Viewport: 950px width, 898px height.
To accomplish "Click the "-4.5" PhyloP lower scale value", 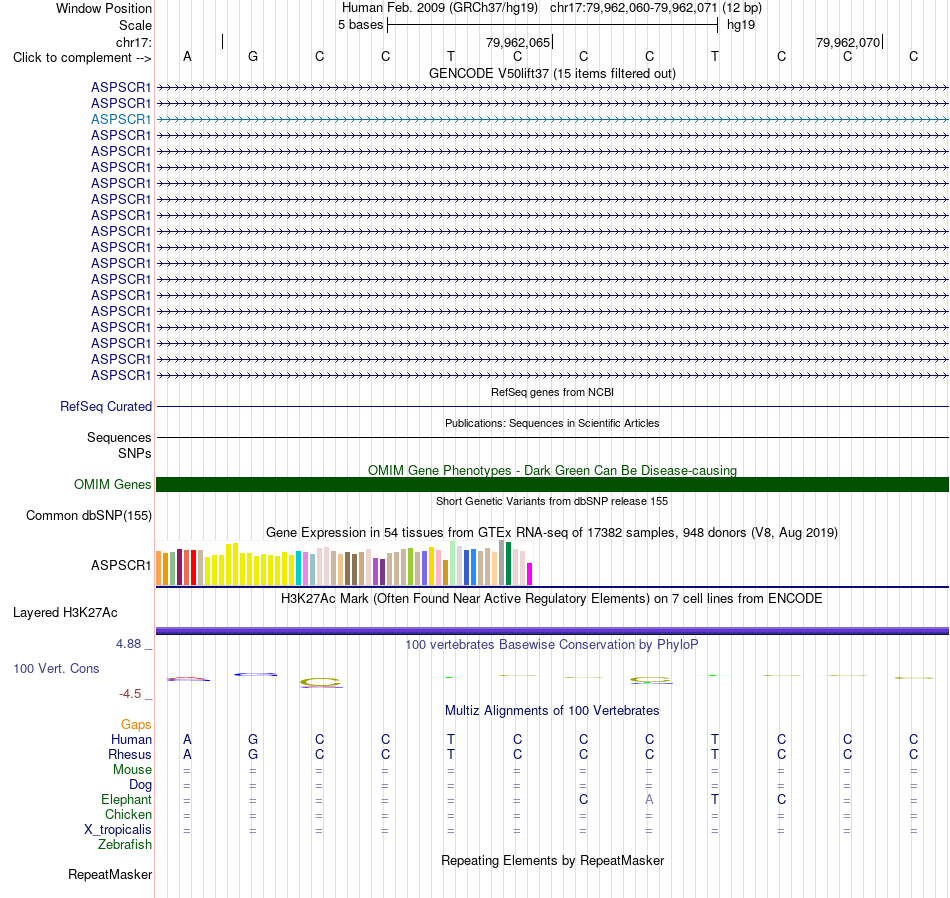I will click(x=130, y=693).
